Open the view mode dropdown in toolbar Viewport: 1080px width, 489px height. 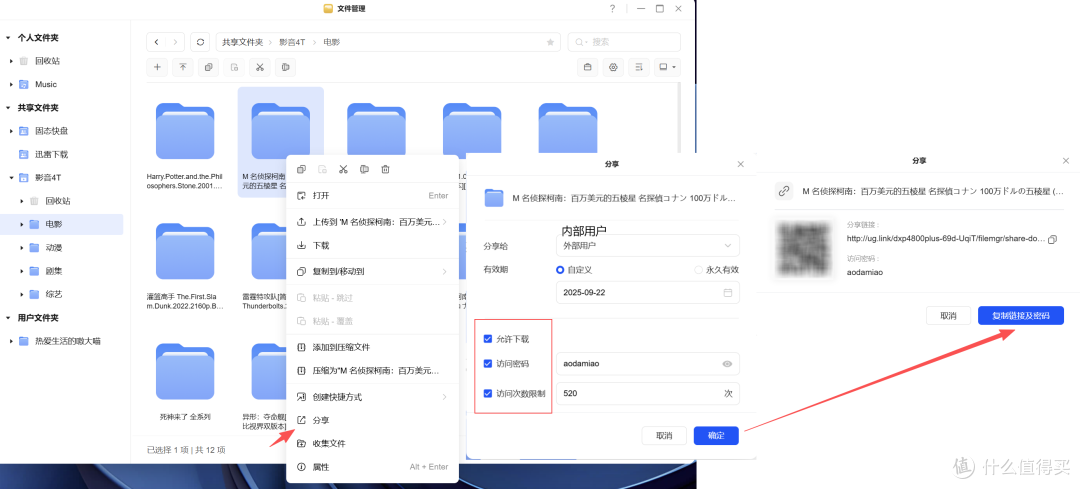pyautogui.click(x=667, y=67)
